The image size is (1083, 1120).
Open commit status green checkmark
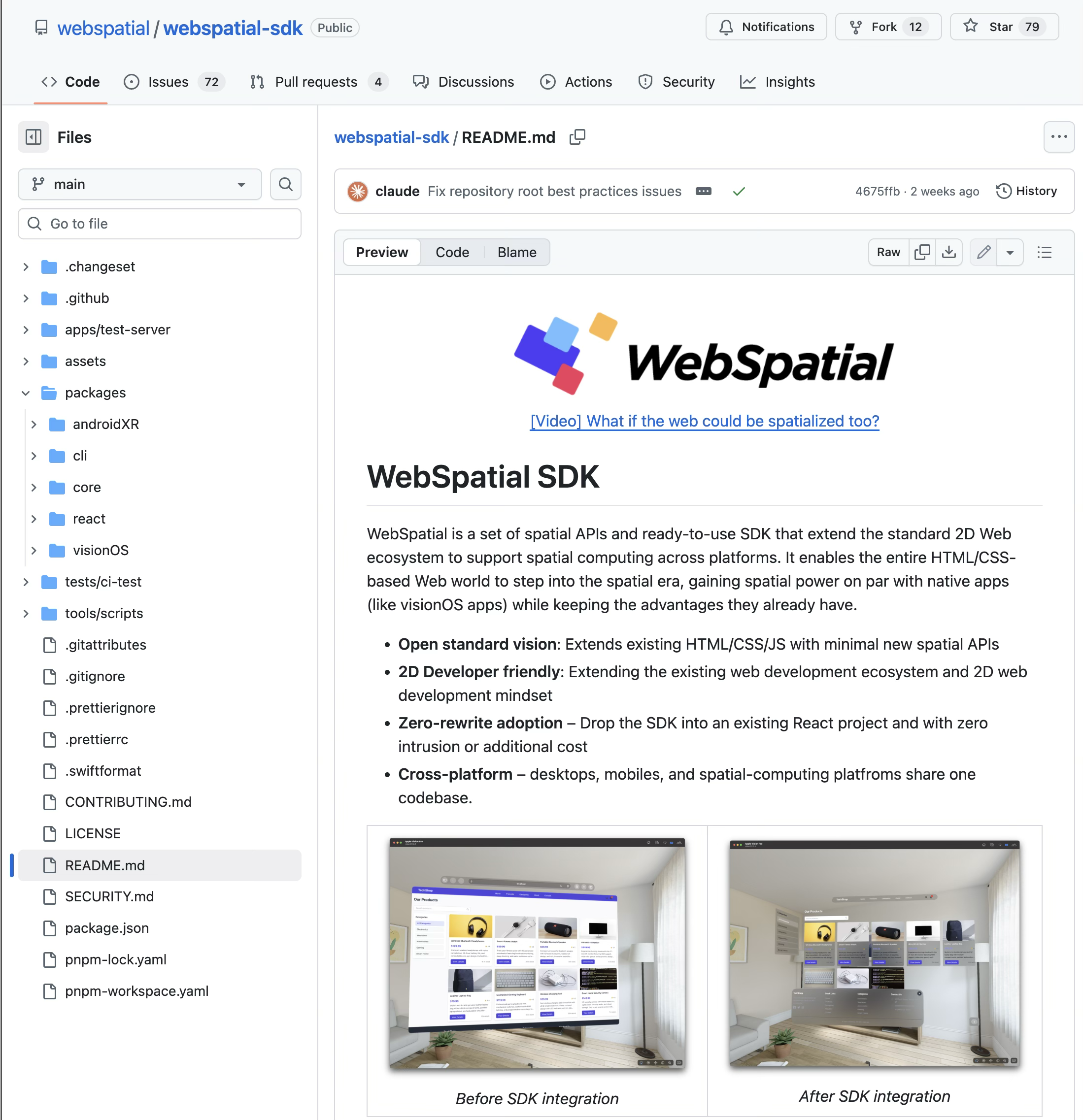click(x=739, y=192)
